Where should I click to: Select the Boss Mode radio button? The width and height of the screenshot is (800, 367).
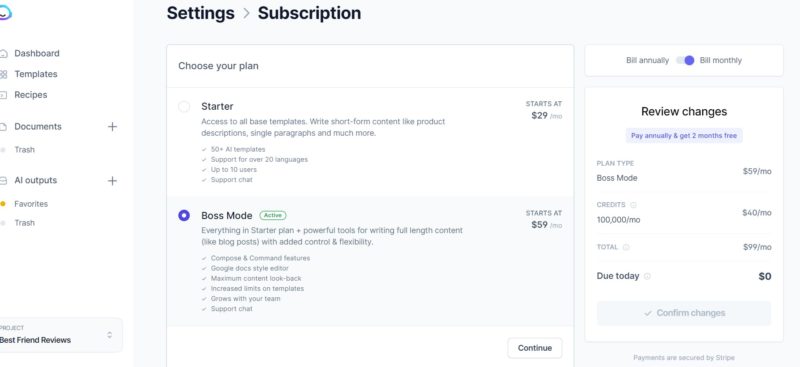pyautogui.click(x=184, y=215)
